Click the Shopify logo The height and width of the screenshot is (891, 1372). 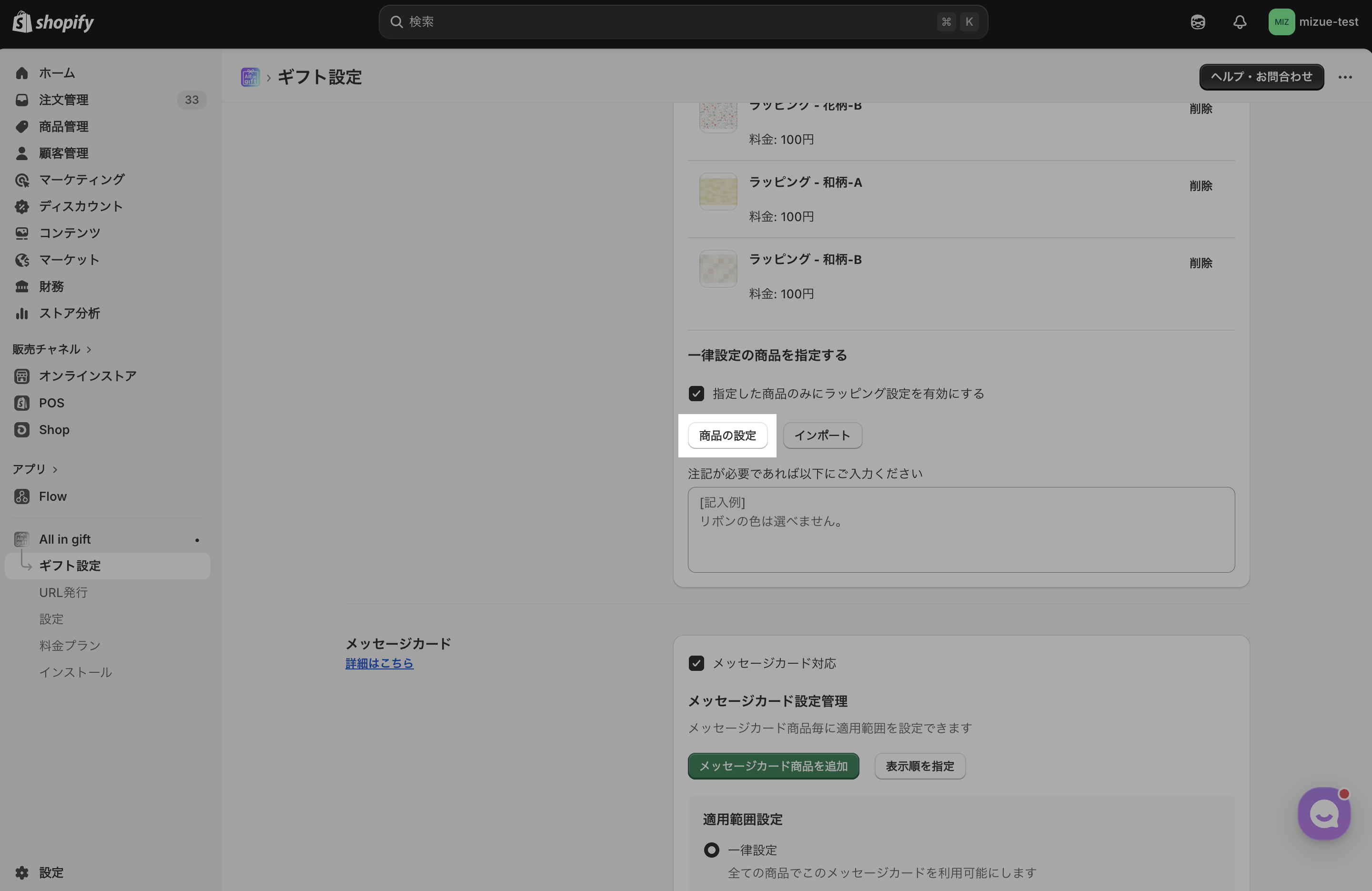pyautogui.click(x=53, y=22)
